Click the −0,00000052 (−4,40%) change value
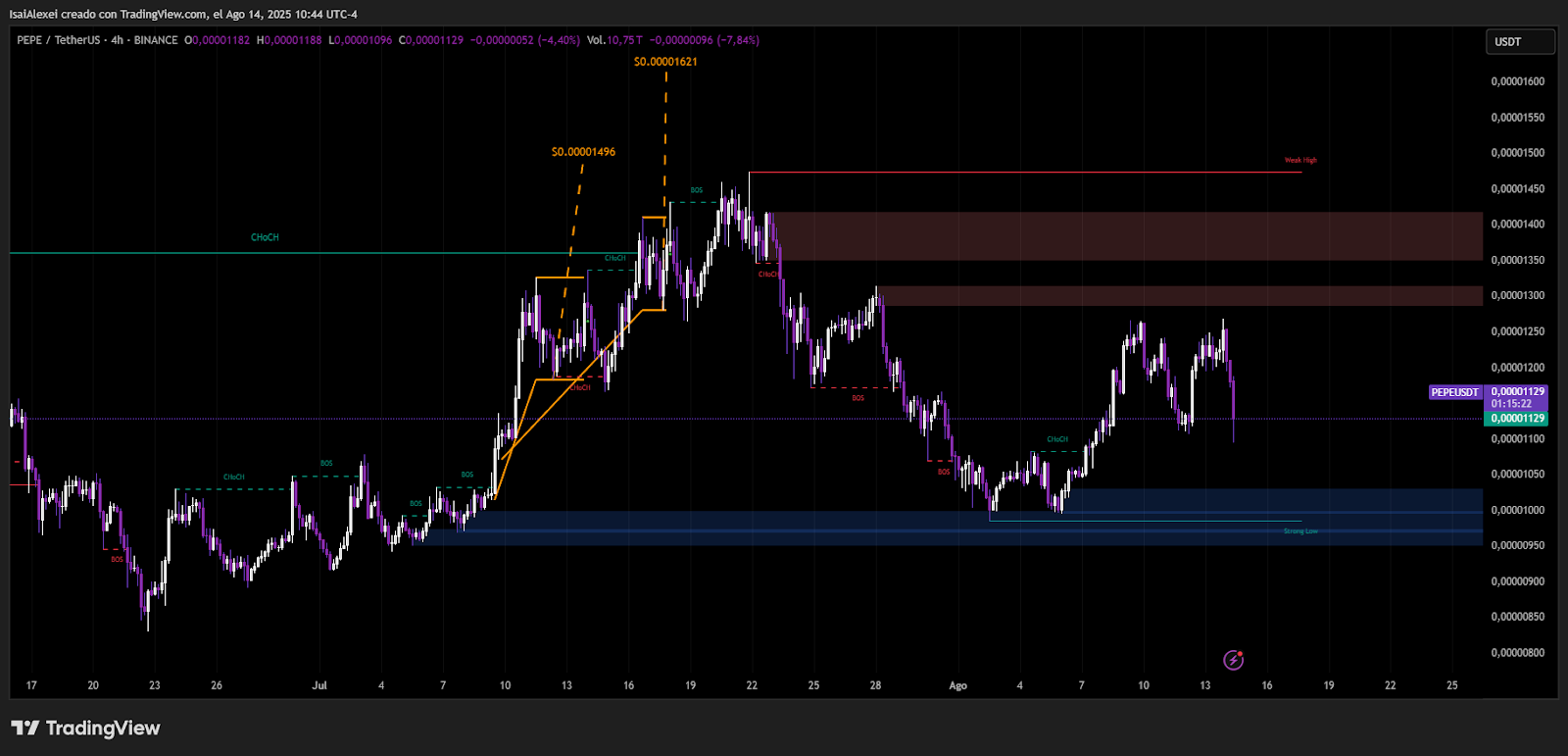The width and height of the screenshot is (1568, 756). tap(525, 40)
